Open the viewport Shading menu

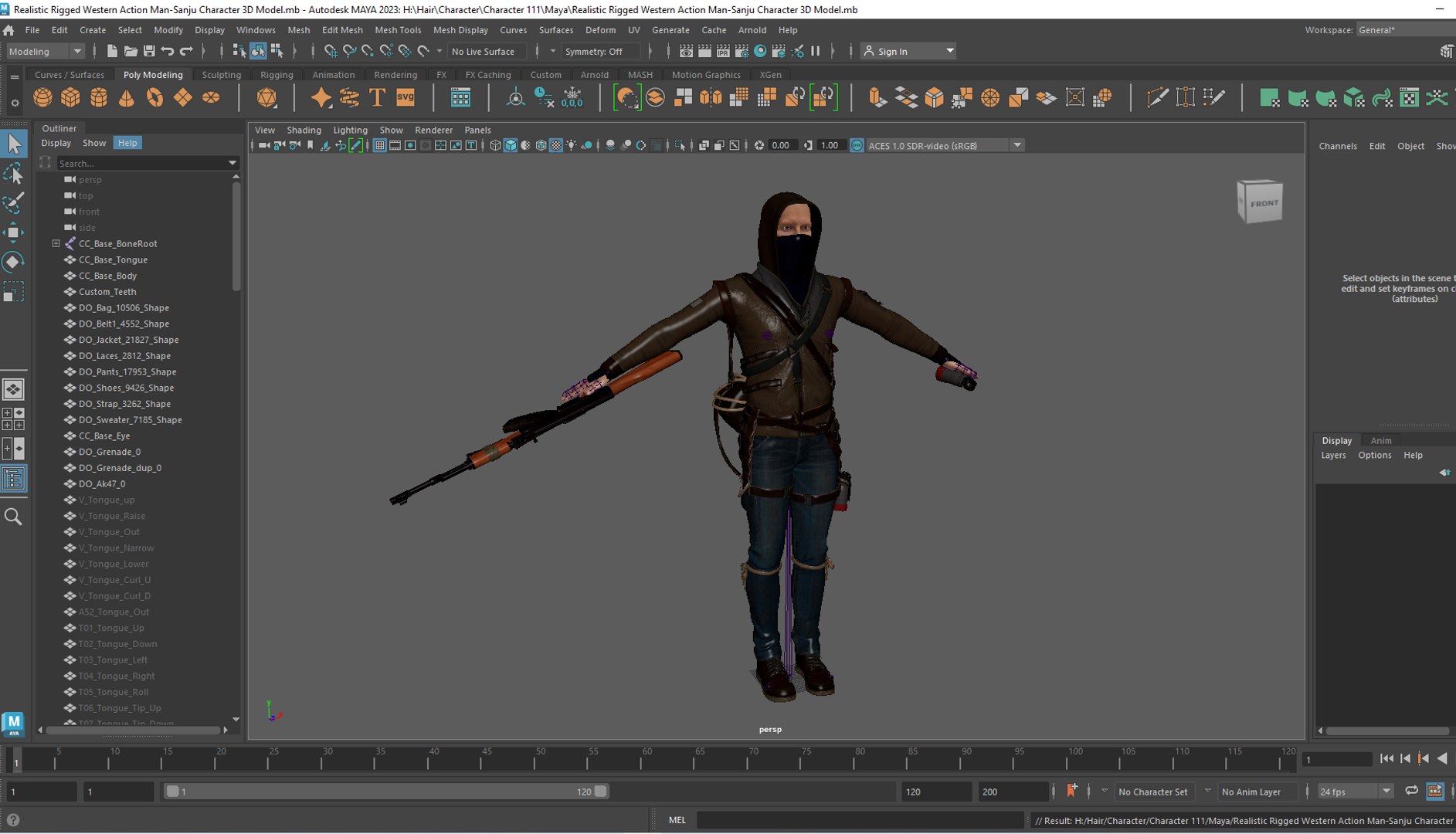coord(304,130)
